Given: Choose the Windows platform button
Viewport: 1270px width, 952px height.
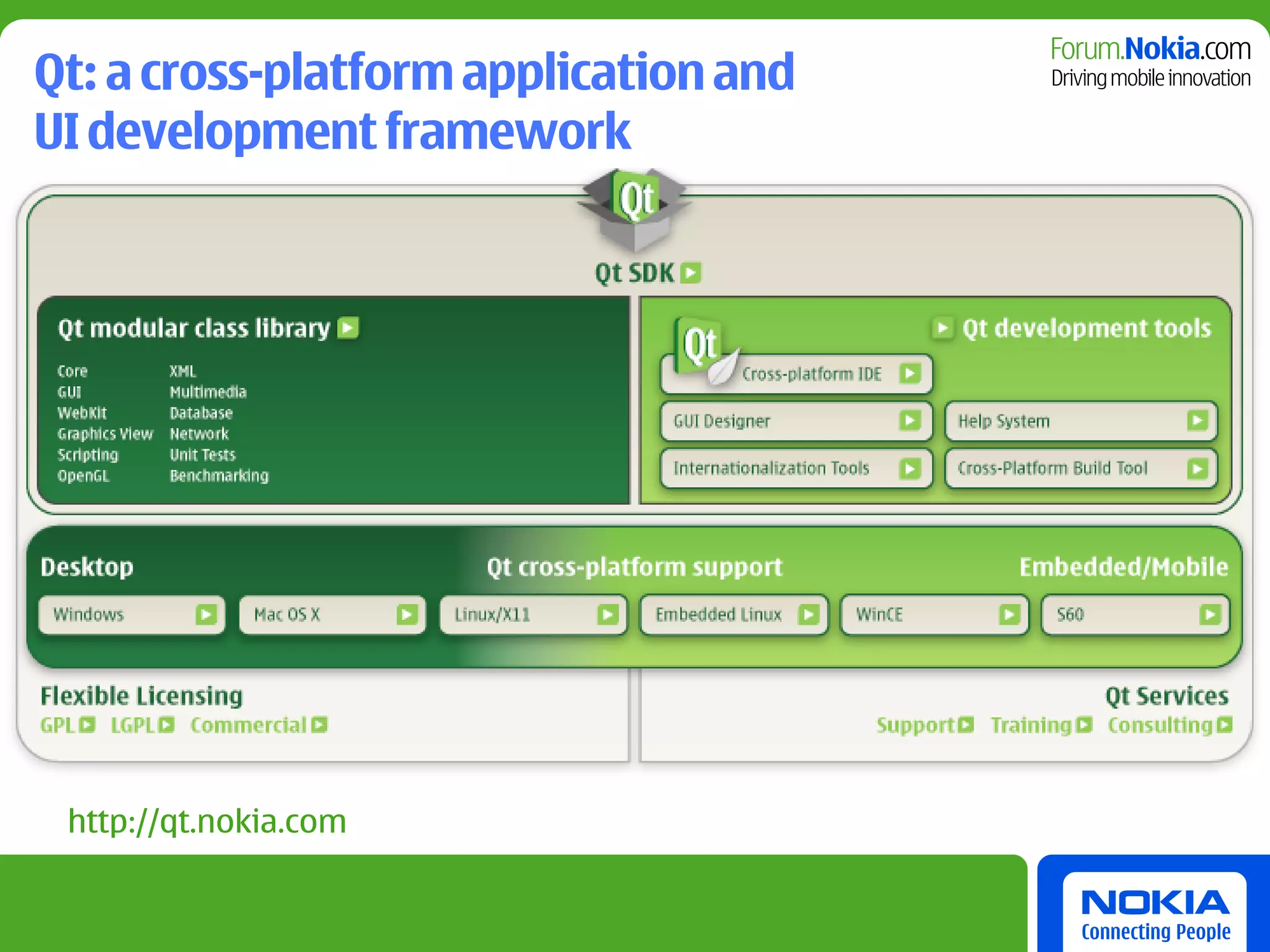Looking at the screenshot, I should tap(131, 615).
